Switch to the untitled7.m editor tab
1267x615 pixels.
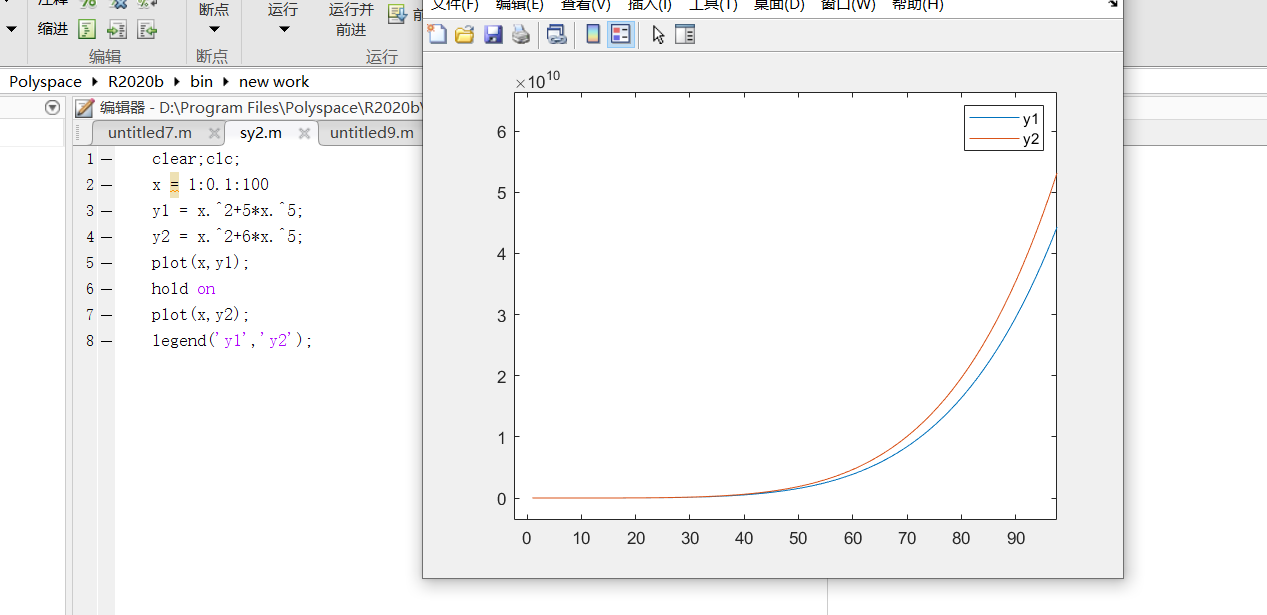pyautogui.click(x=149, y=133)
